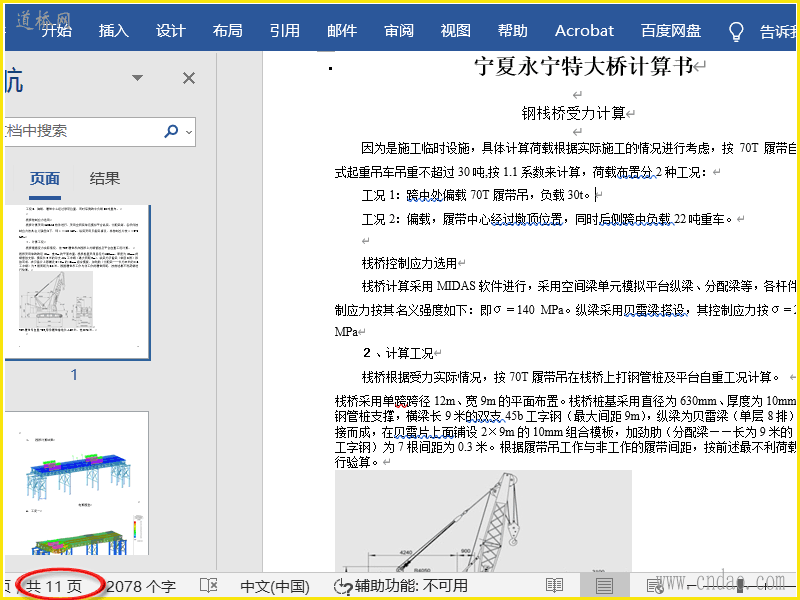Click the heading 2、计算工况
This screenshot has height=600, width=800.
point(398,353)
